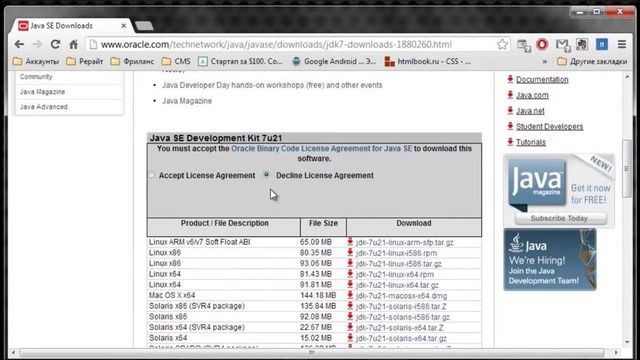Open the Стартап за $100 bookmark
The width and height of the screenshot is (640, 360).
240,61
